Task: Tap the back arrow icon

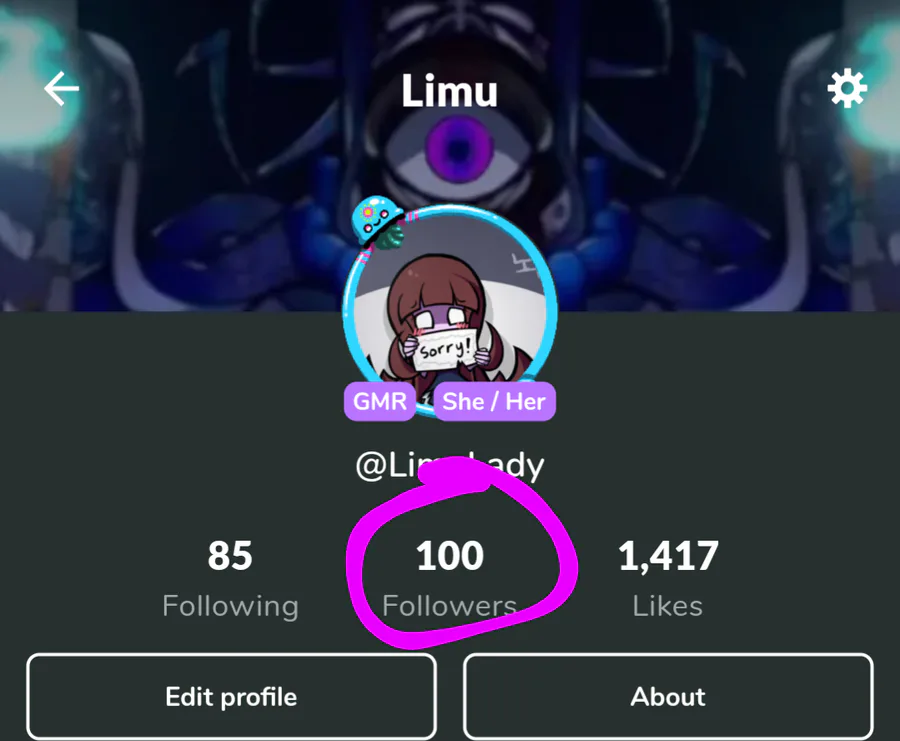Action: pos(61,88)
